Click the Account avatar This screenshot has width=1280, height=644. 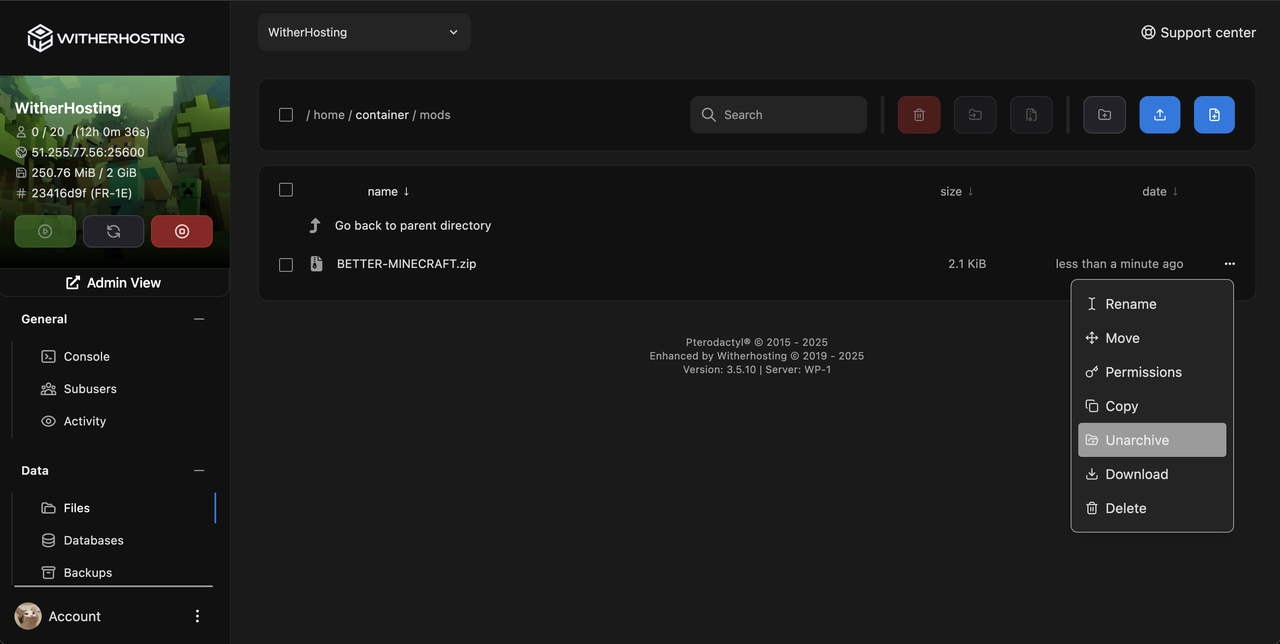(x=28, y=616)
